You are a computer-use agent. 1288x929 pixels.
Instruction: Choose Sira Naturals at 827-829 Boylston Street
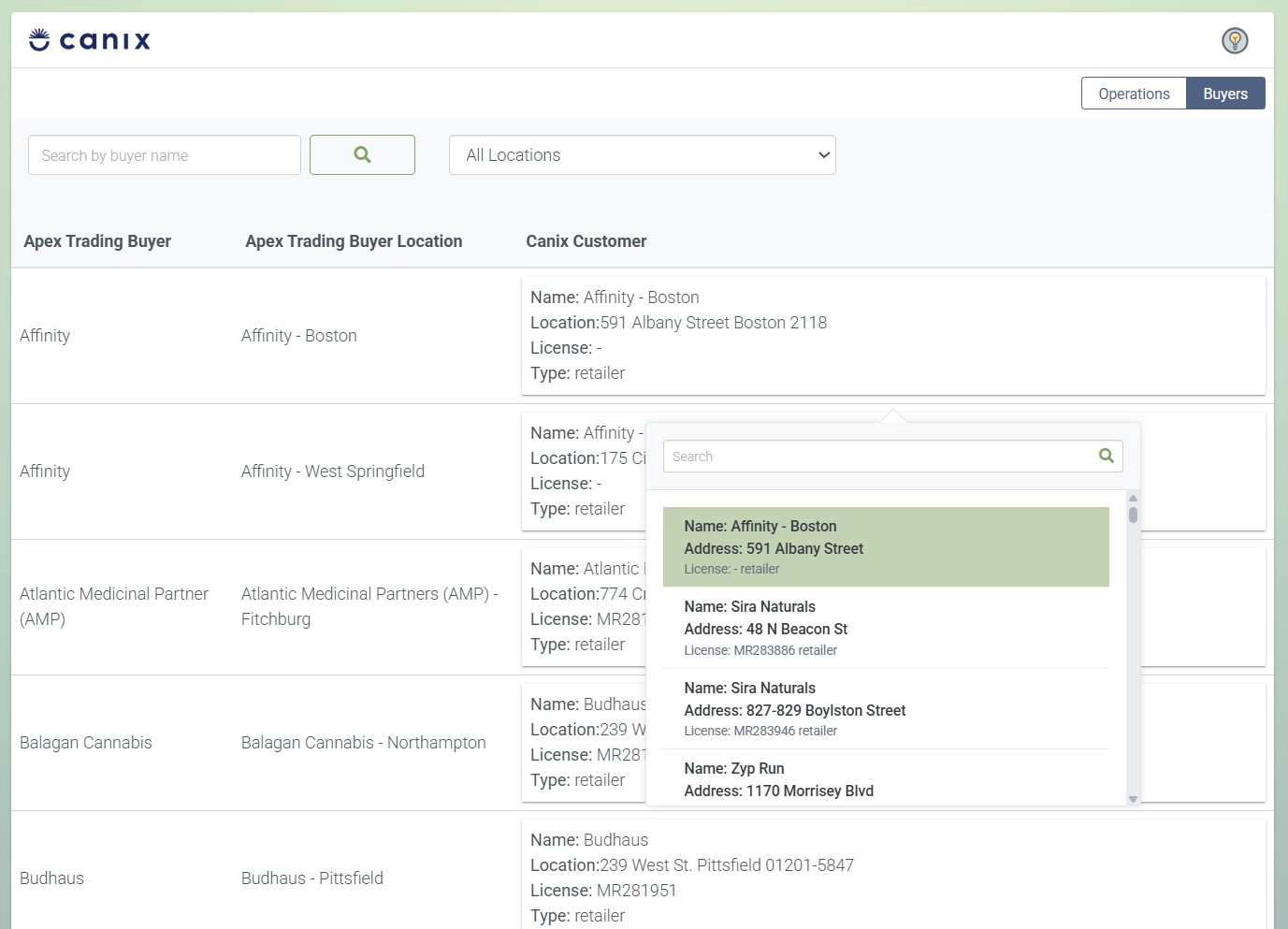coord(885,709)
